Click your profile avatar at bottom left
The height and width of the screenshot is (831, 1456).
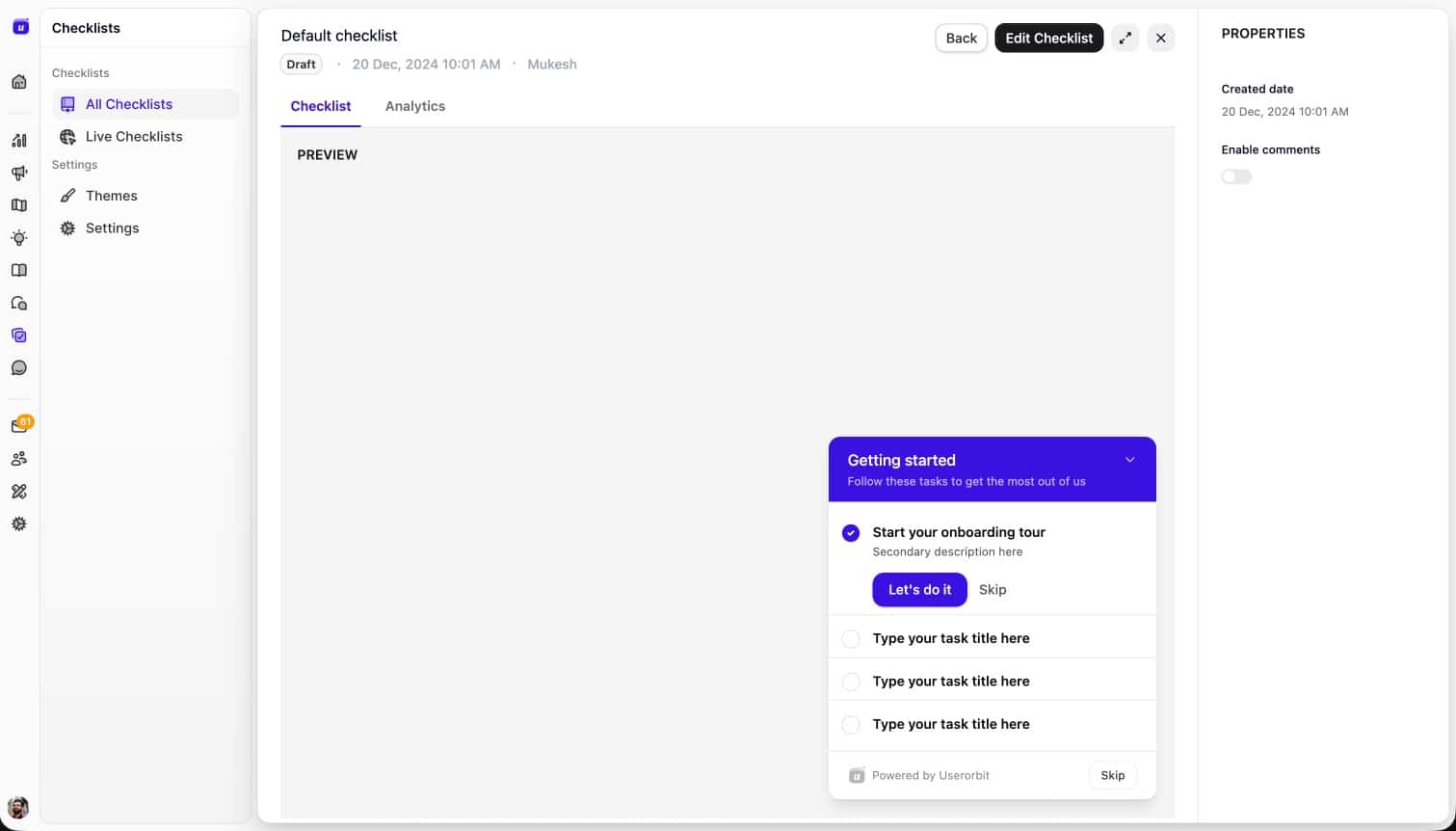click(19, 807)
